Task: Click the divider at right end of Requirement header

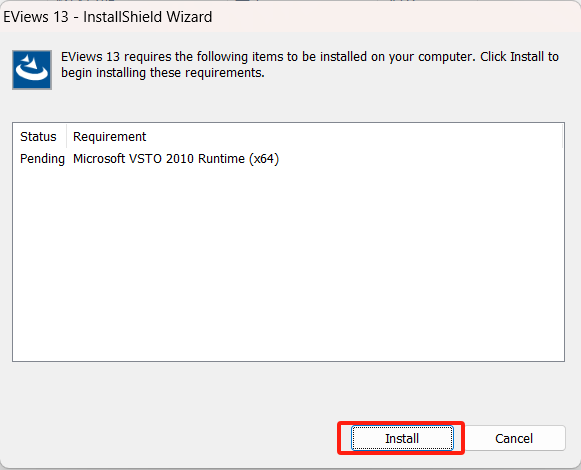Action: [562, 136]
